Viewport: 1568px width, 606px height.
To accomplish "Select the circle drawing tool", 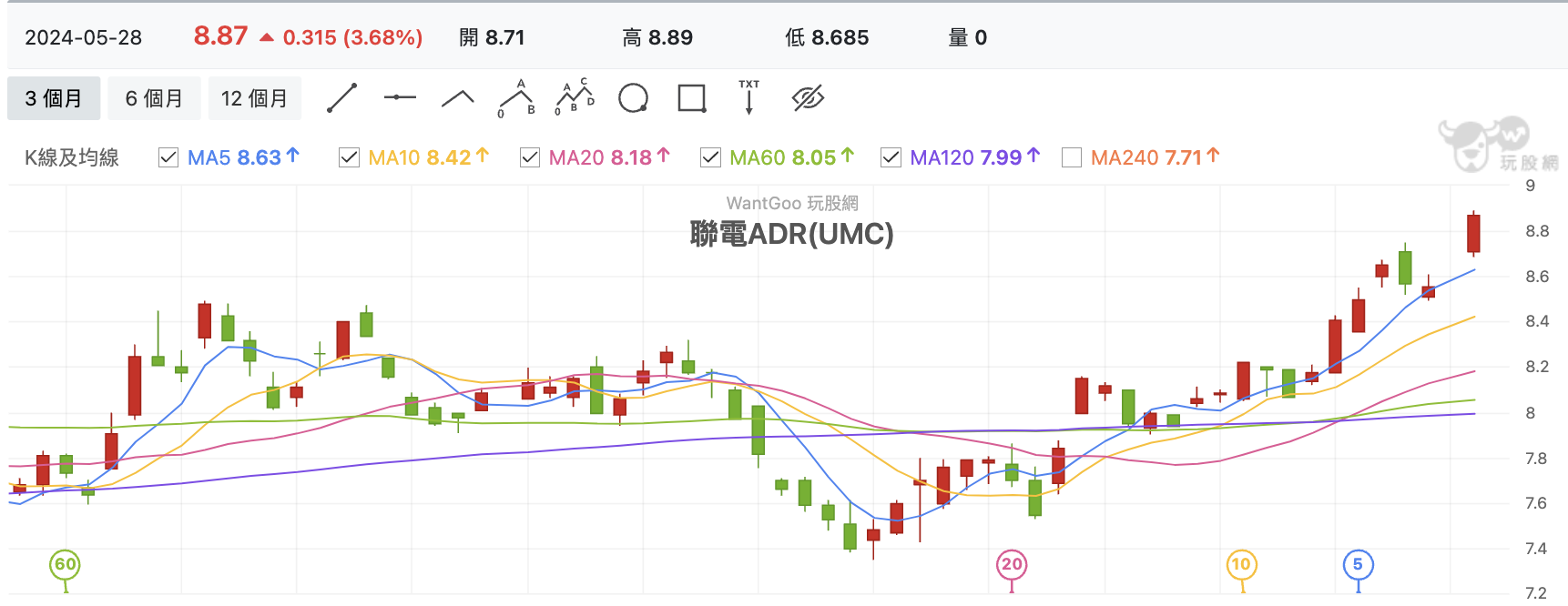I will point(633,98).
